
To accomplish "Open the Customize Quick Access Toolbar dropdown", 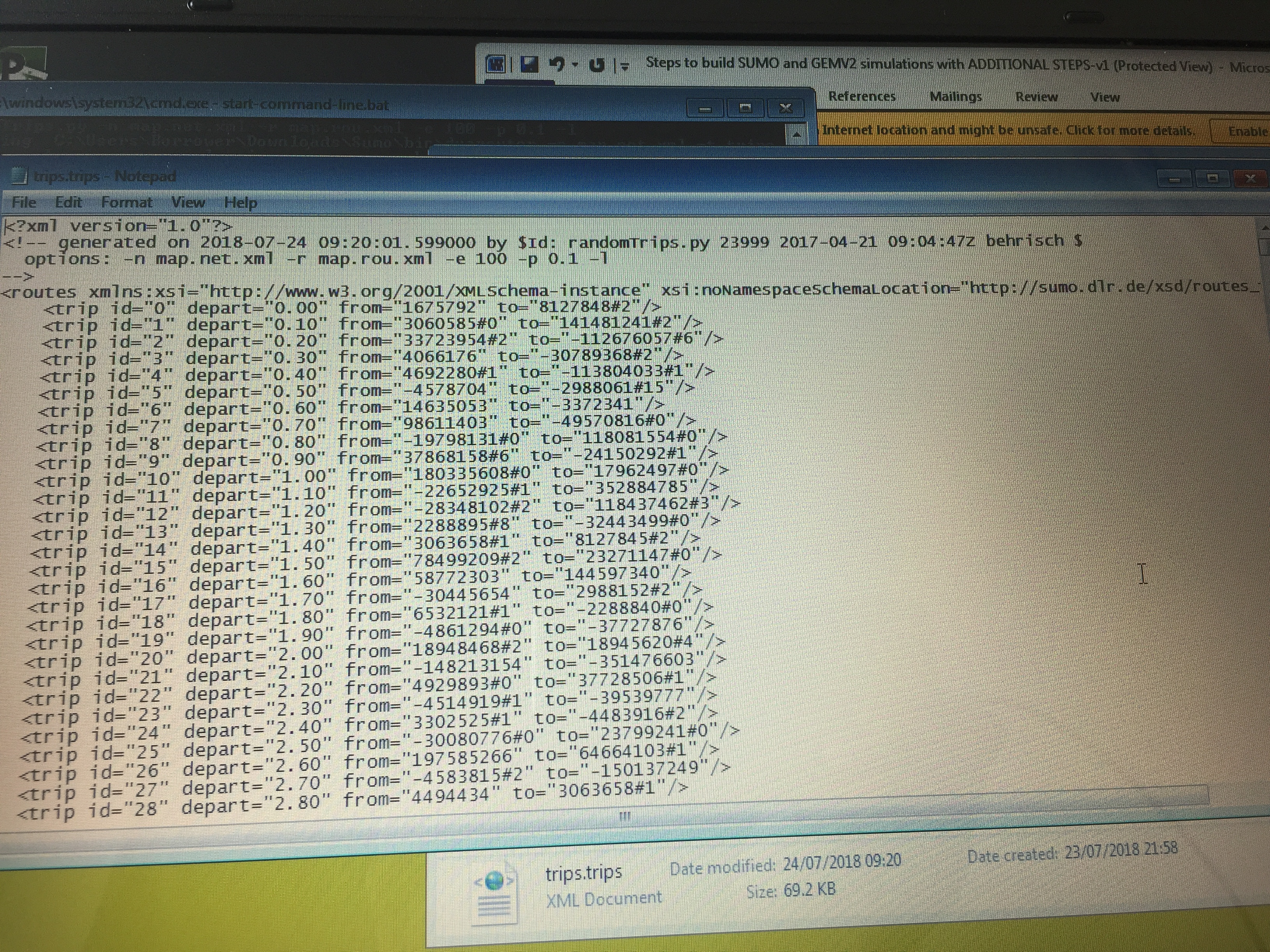I will pos(624,66).
